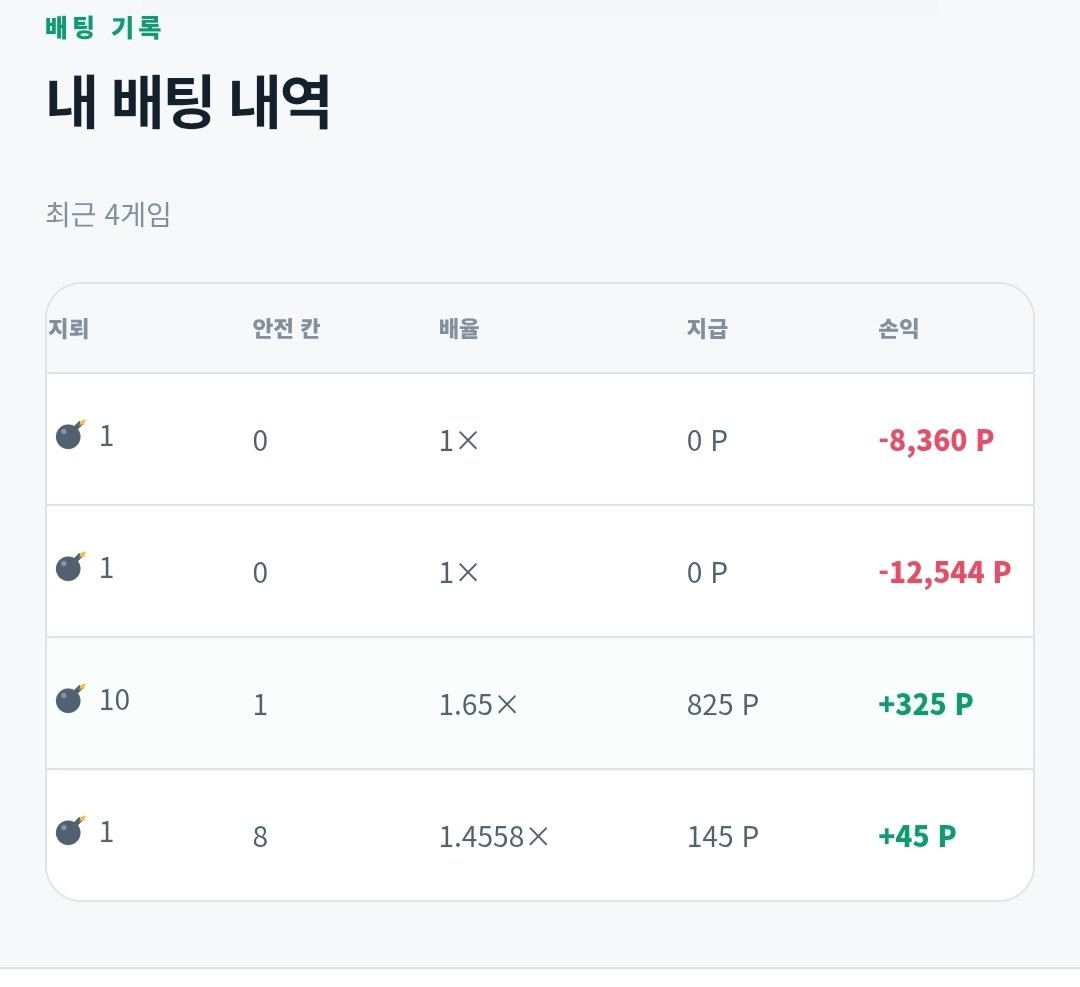Select the 1.65× multiplier cell
Screen dimensions: 1080x987
click(x=478, y=705)
